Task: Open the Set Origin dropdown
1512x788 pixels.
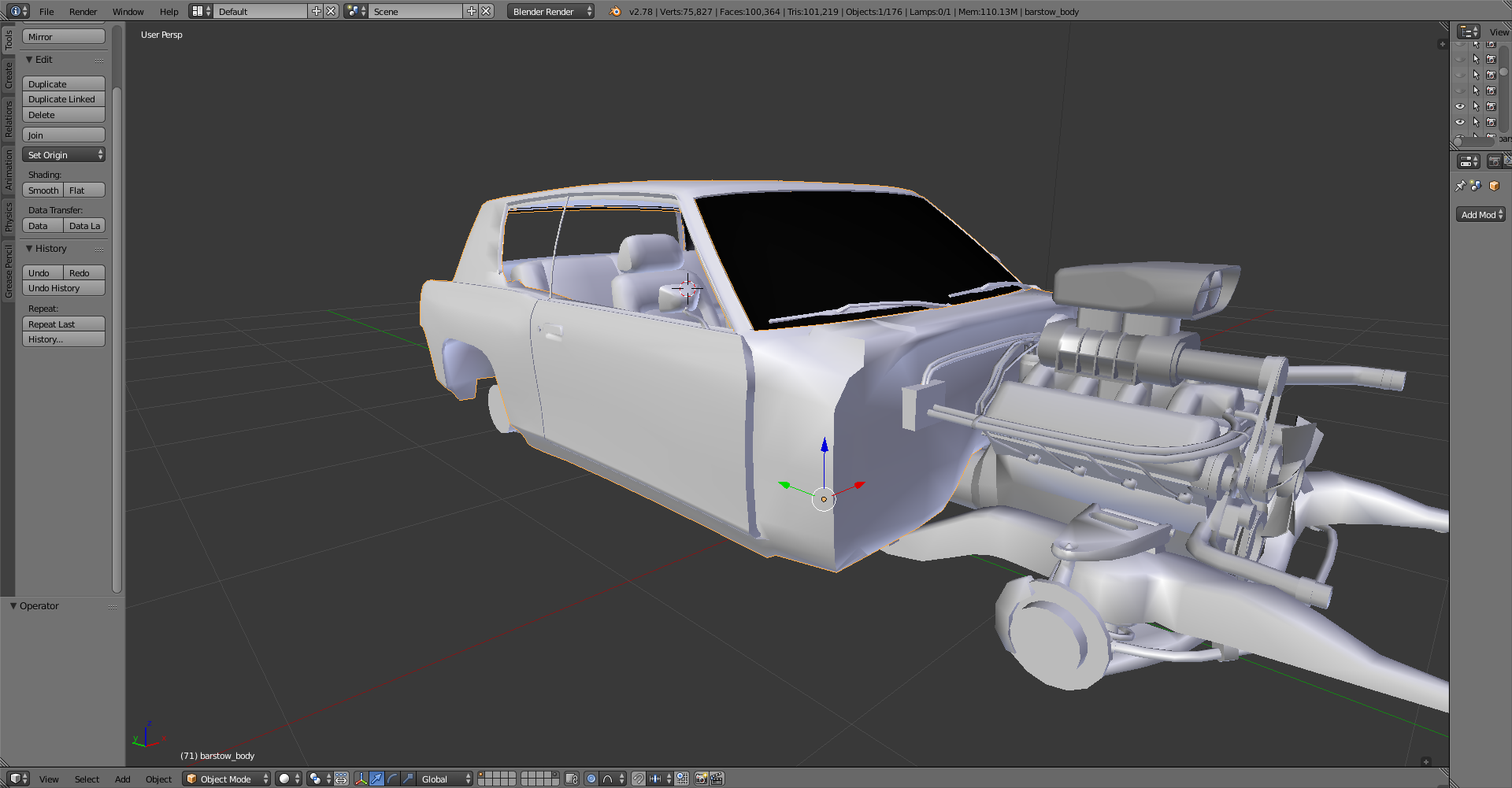Action: [x=64, y=155]
